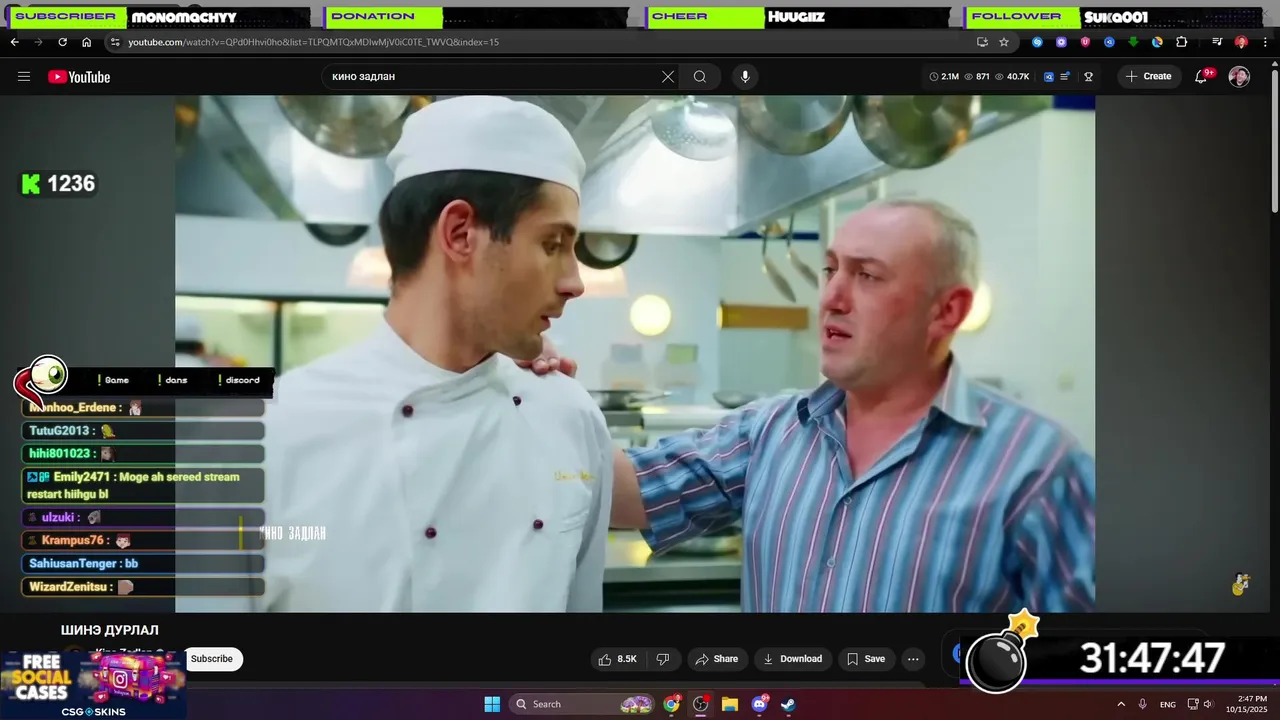Viewport: 1280px width, 720px height.
Task: Click the Create button
Action: point(1149,77)
